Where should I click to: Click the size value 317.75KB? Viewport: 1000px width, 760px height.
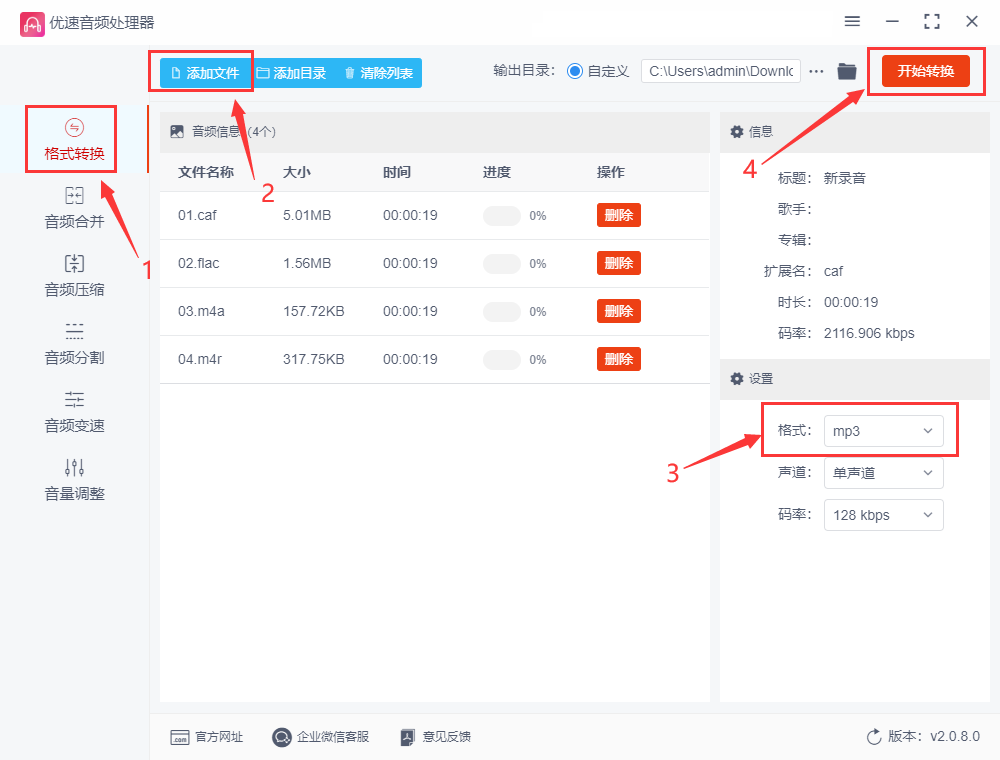click(314, 359)
